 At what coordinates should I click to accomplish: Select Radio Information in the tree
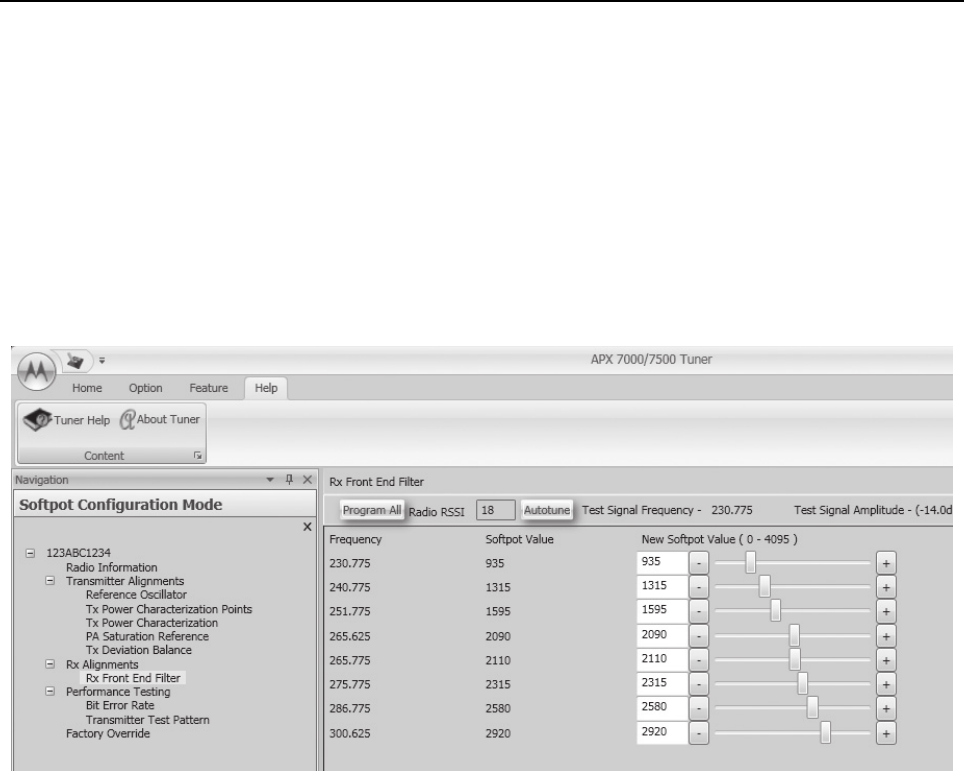(111, 567)
